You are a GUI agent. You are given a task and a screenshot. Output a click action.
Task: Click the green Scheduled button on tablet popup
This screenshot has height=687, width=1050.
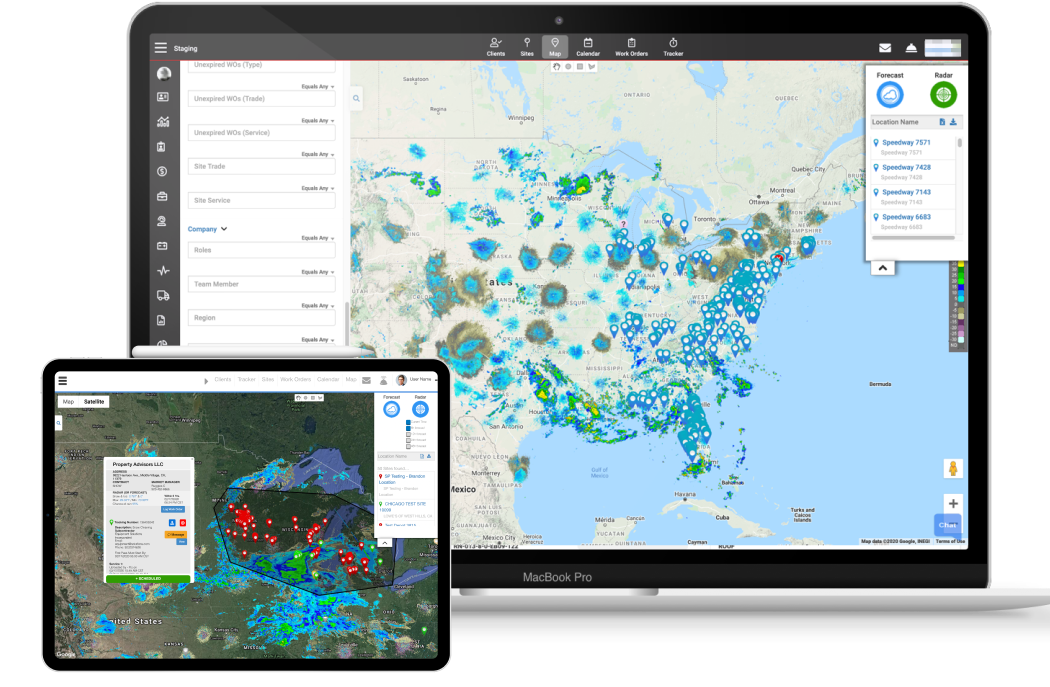pyautogui.click(x=148, y=579)
